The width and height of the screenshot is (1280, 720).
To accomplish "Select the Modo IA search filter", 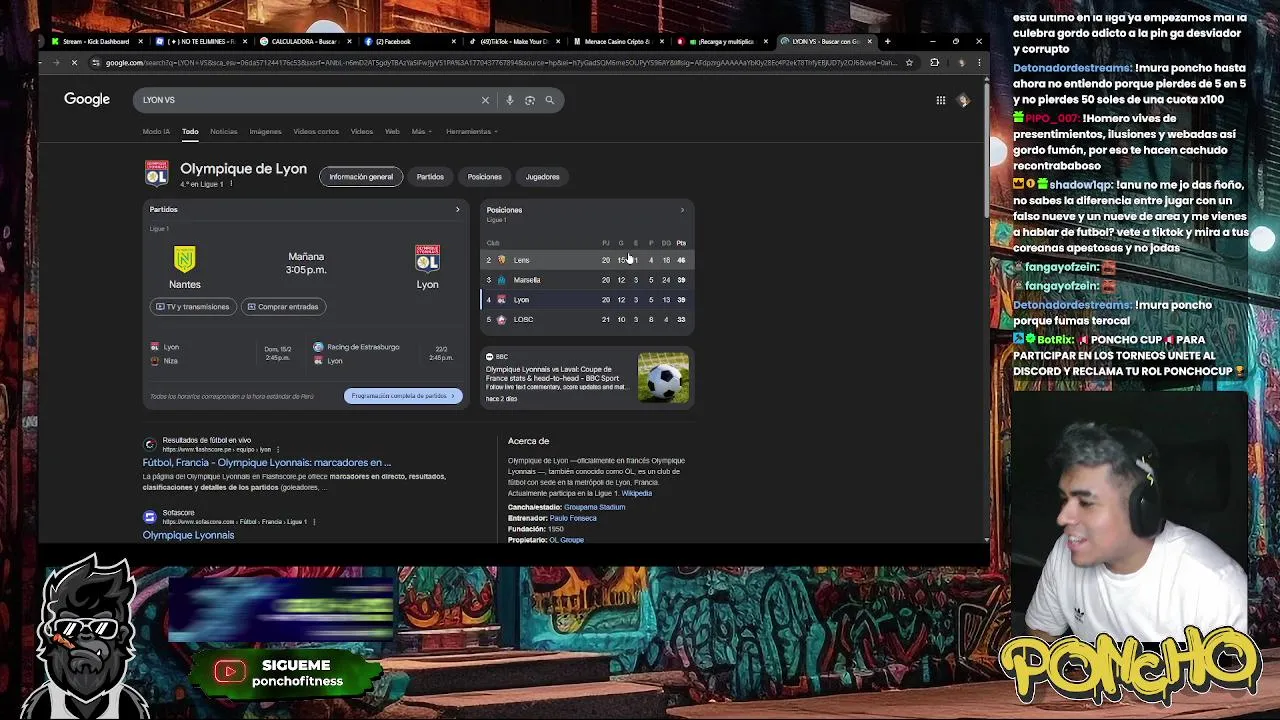I will click(156, 131).
